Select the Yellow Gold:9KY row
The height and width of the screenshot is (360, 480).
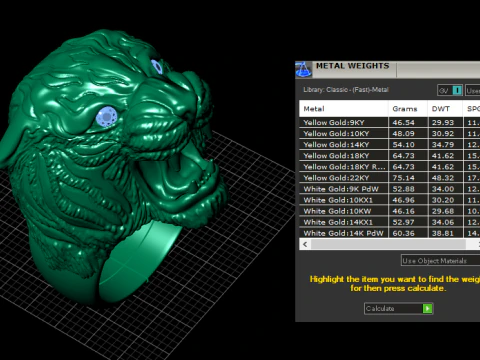coord(390,122)
